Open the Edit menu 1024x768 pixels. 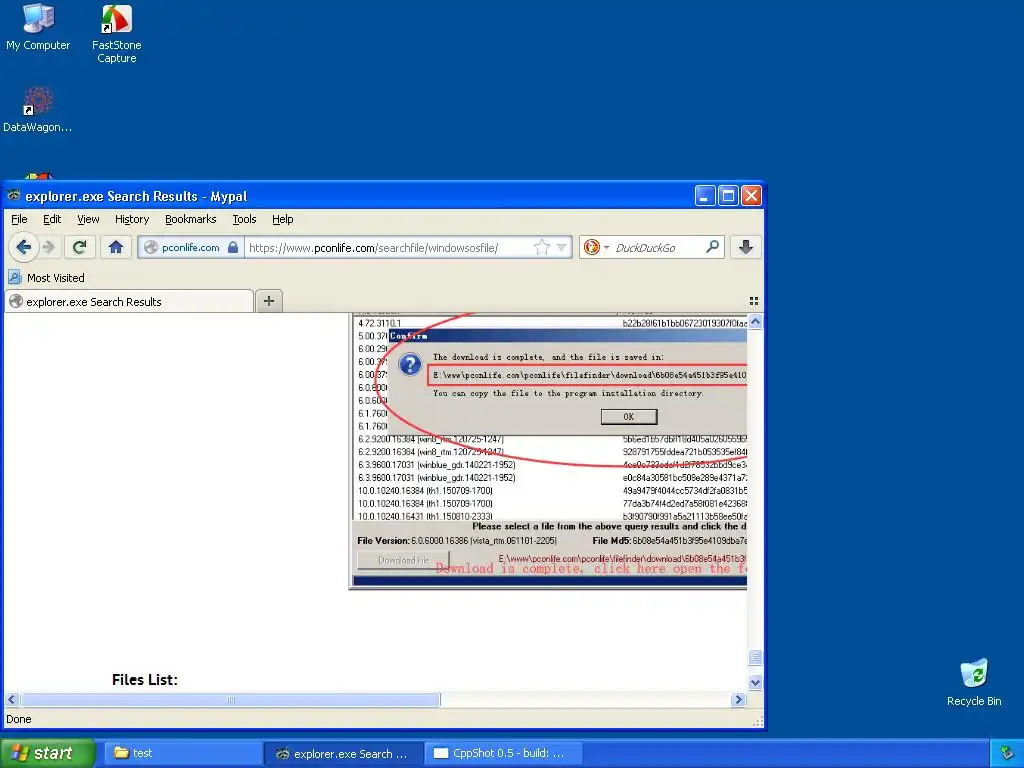click(52, 219)
